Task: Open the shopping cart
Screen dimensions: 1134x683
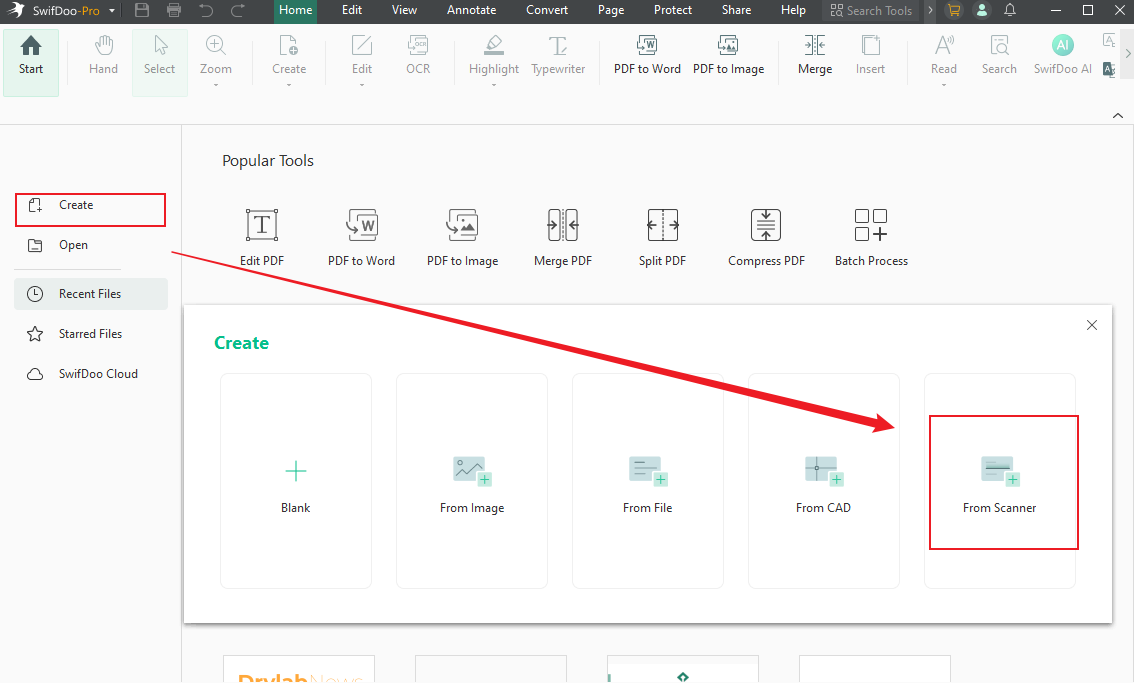Action: (x=953, y=10)
